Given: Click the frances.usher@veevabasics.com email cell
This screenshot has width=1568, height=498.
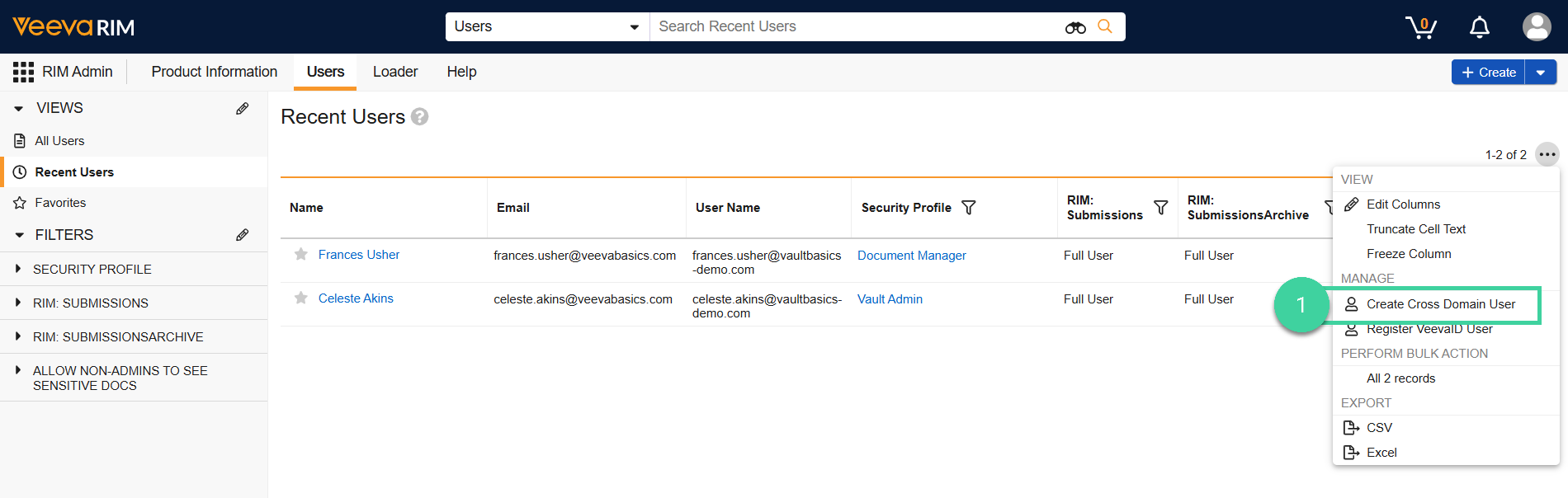Looking at the screenshot, I should [584, 256].
